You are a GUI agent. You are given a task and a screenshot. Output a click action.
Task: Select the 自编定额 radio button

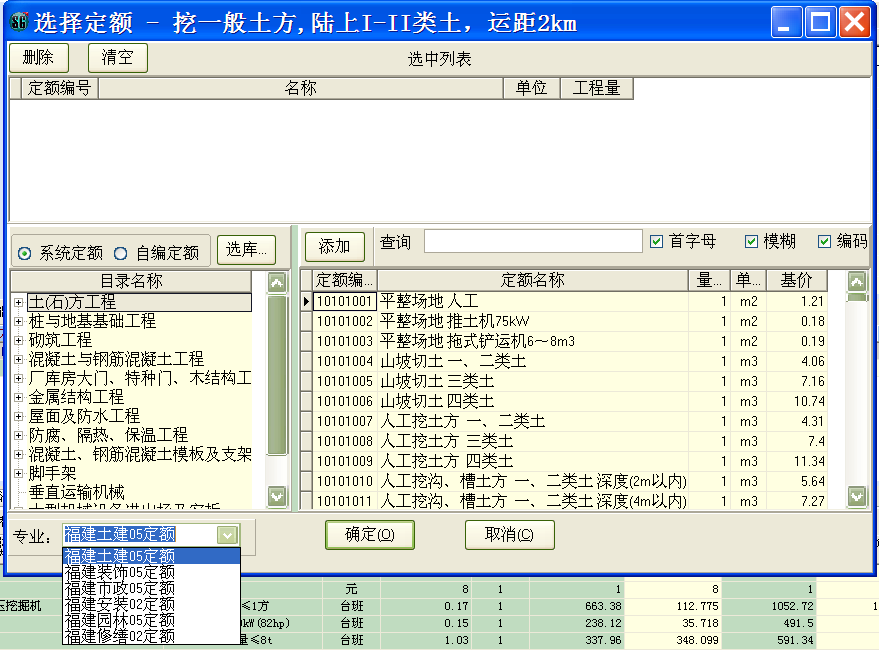click(x=120, y=253)
